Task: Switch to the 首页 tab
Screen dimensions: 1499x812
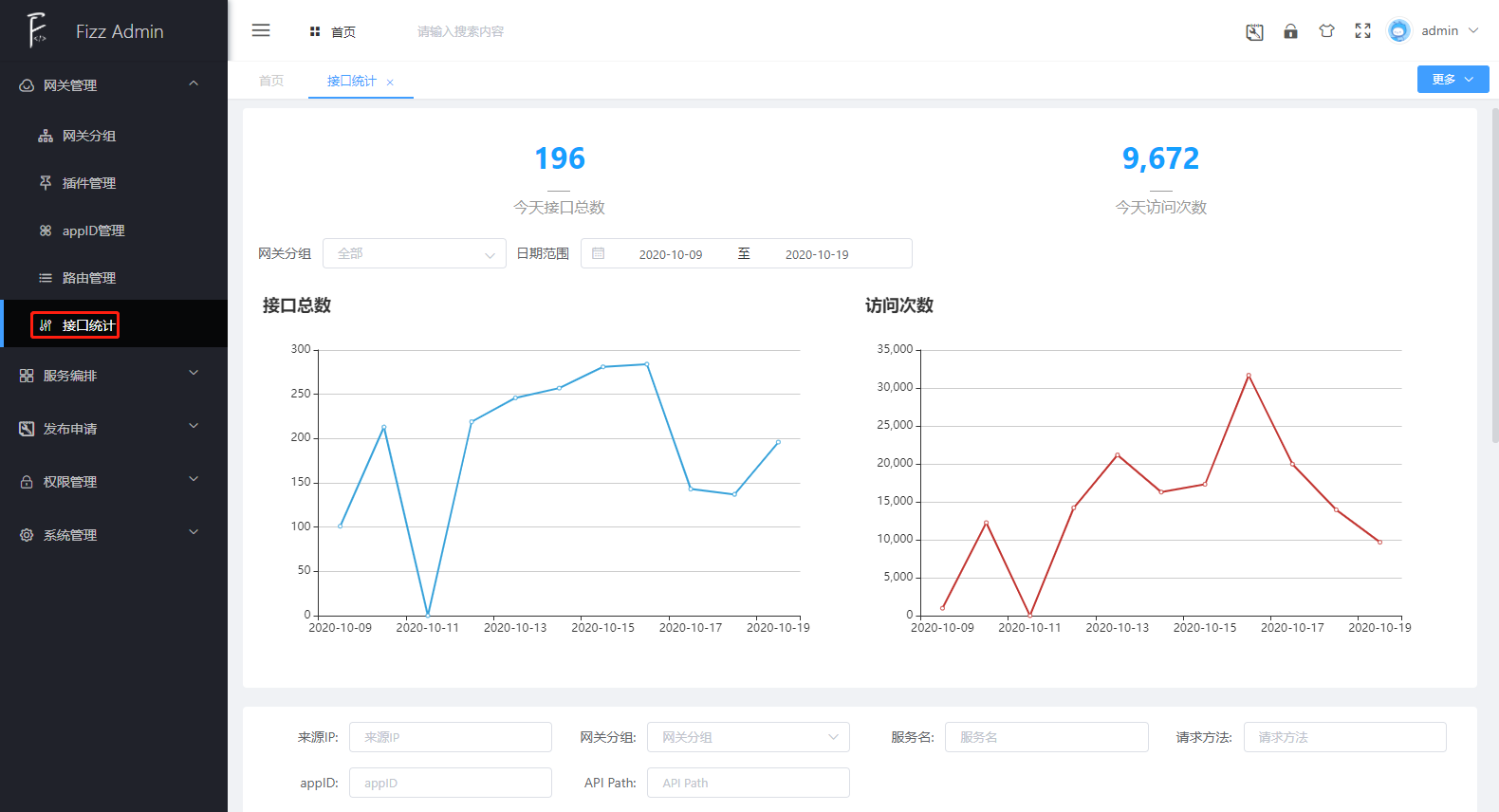Action: [271, 81]
